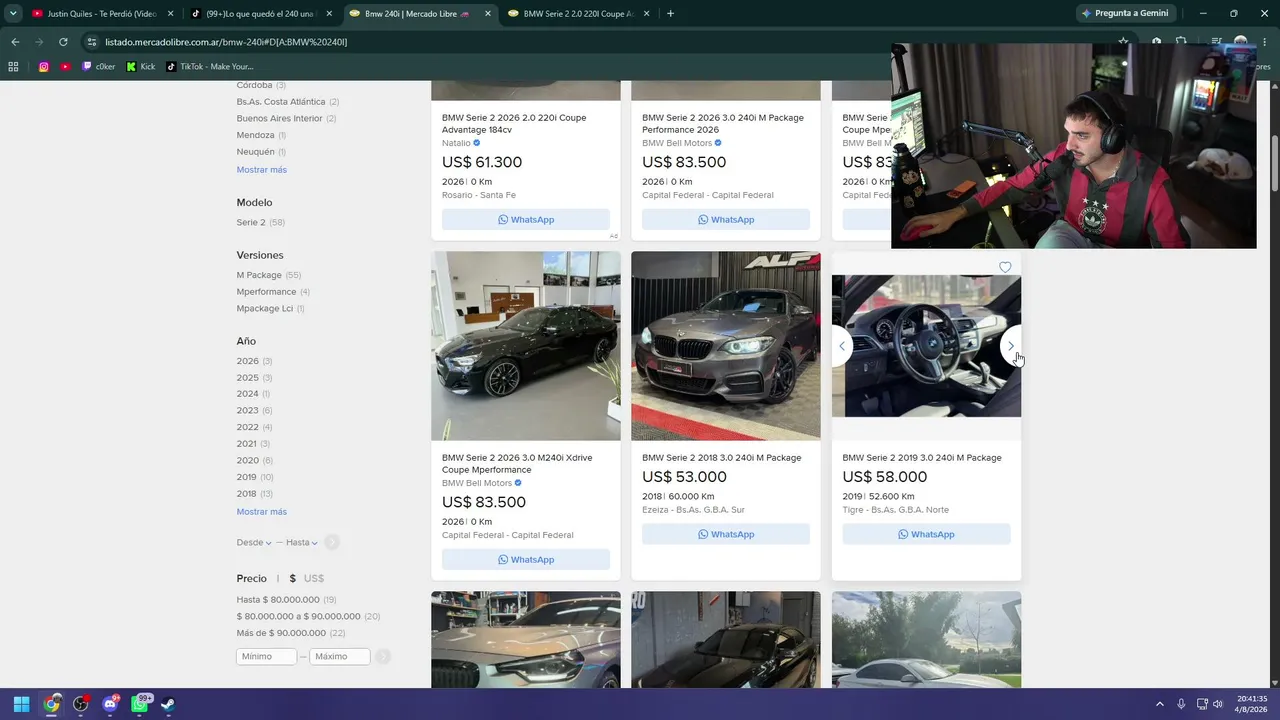Click the bookmark star in address bar
1280x720 pixels.
point(1124,42)
